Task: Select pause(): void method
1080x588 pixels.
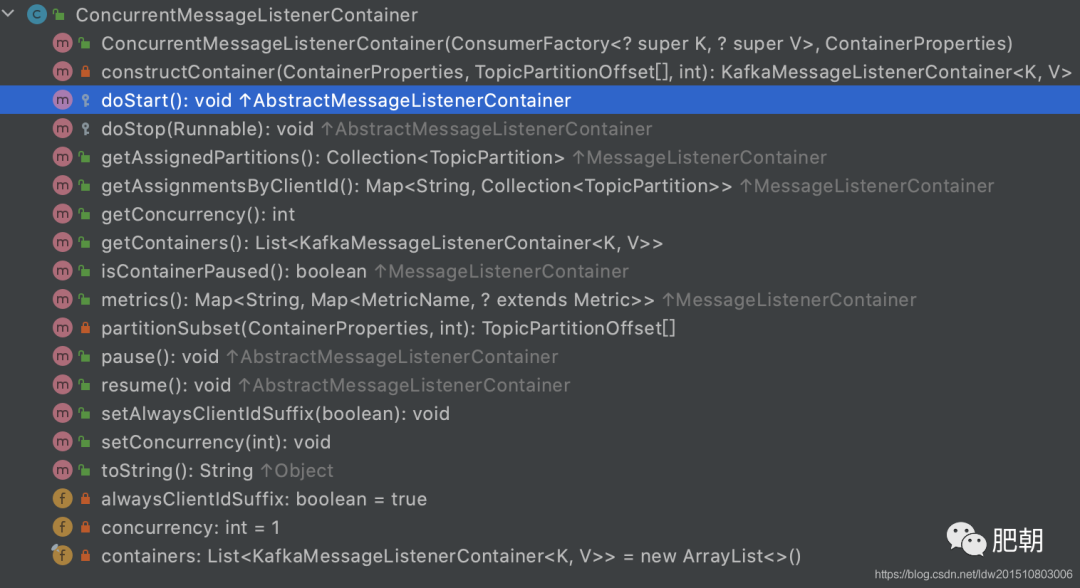Action: [159, 357]
